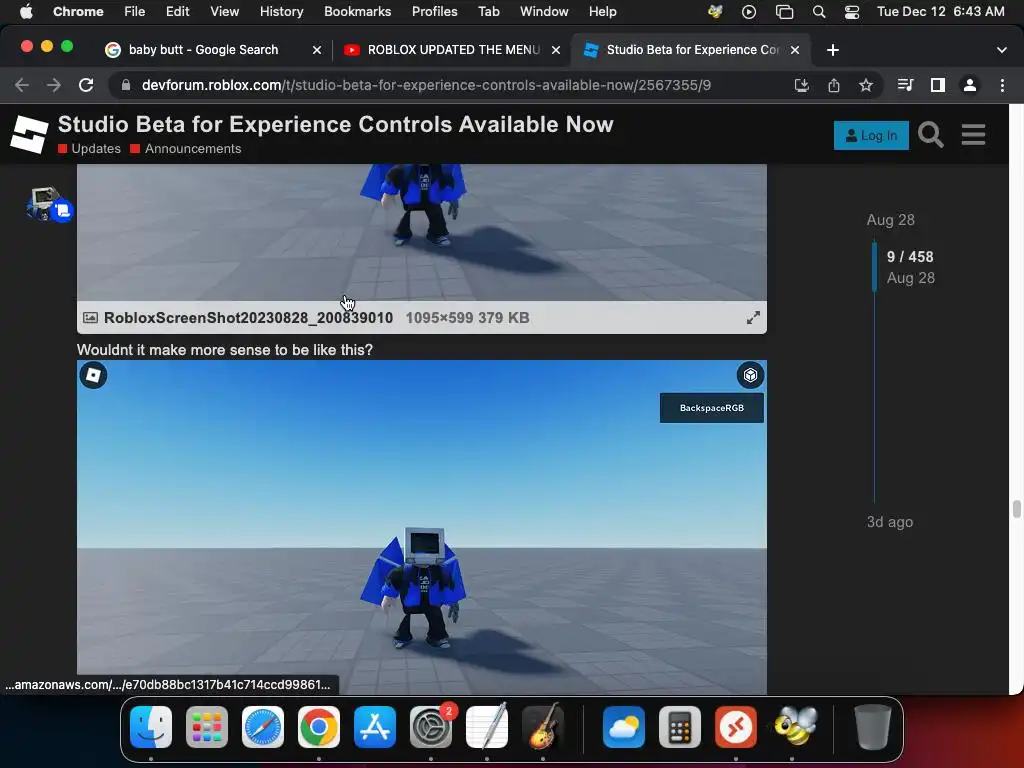This screenshot has width=1024, height=768.
Task: Click the 9 / 458 post counter
Action: pyautogui.click(x=910, y=257)
